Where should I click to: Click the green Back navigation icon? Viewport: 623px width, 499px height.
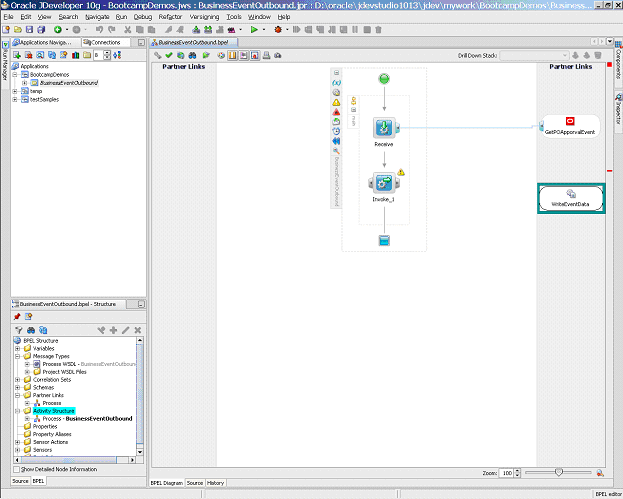click(x=58, y=29)
